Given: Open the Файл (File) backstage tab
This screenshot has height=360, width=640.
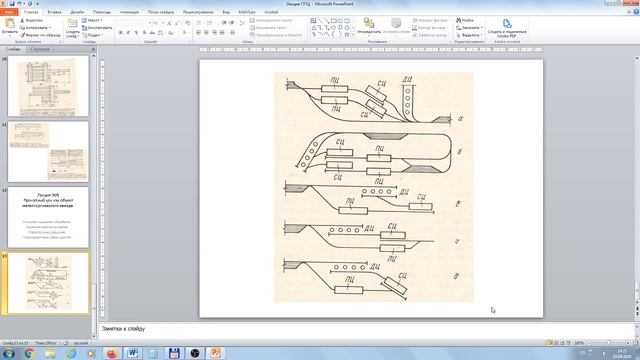Looking at the screenshot, I should click(9, 12).
